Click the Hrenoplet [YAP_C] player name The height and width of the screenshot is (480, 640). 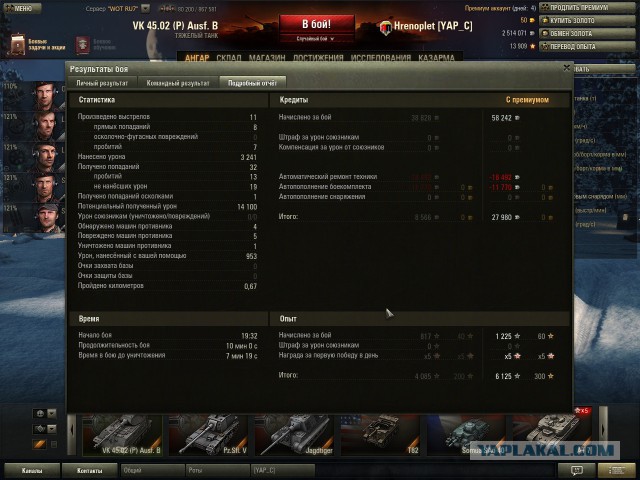(x=433, y=26)
